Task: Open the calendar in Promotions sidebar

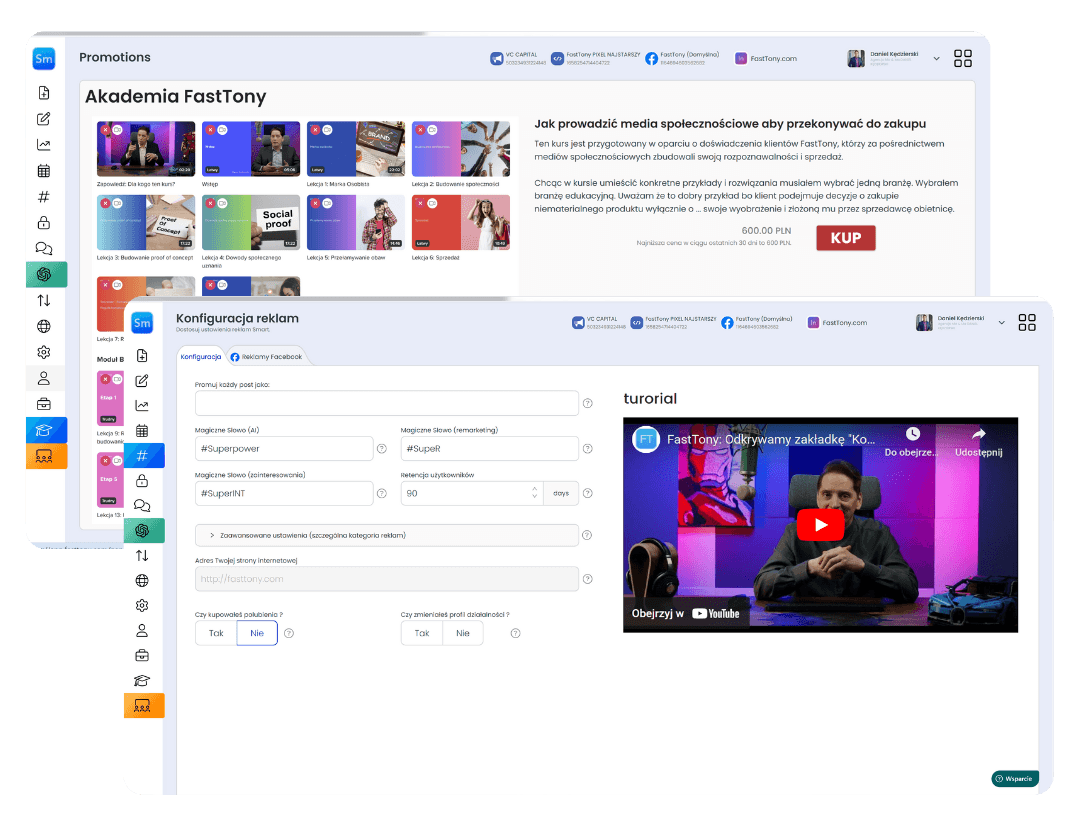Action: [44, 171]
